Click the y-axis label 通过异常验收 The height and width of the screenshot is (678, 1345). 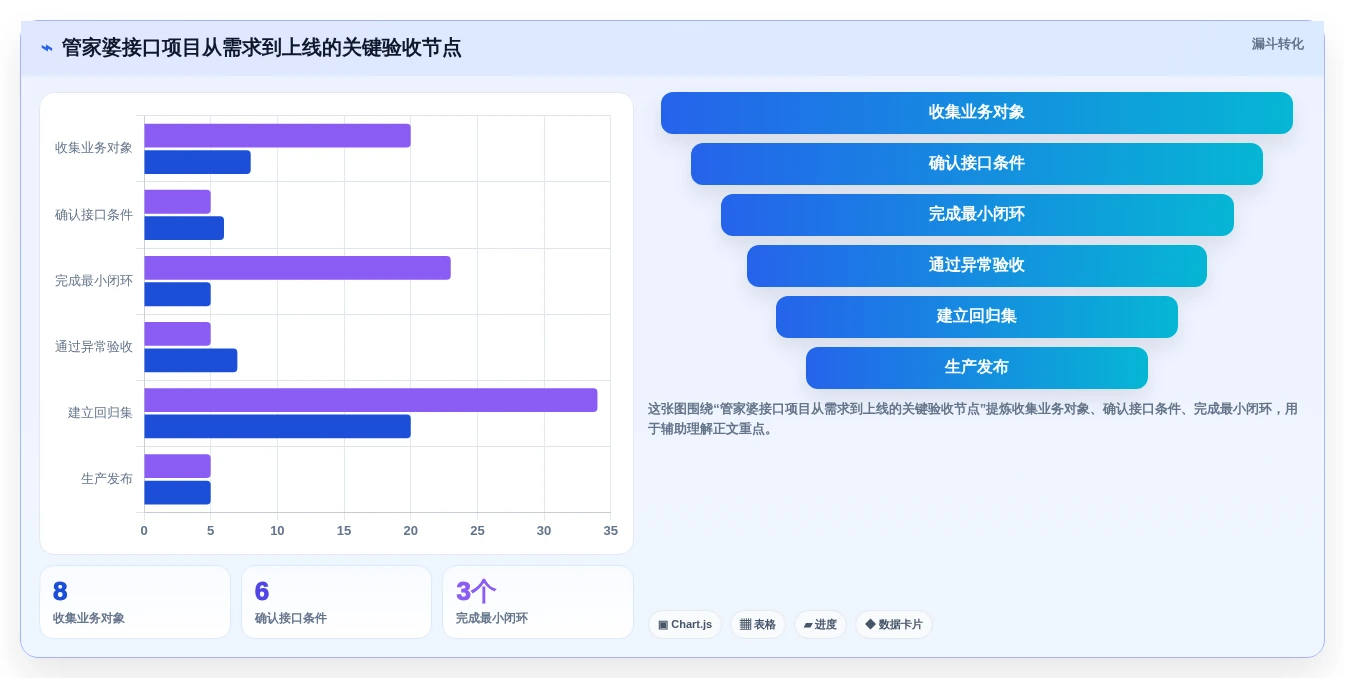point(94,347)
